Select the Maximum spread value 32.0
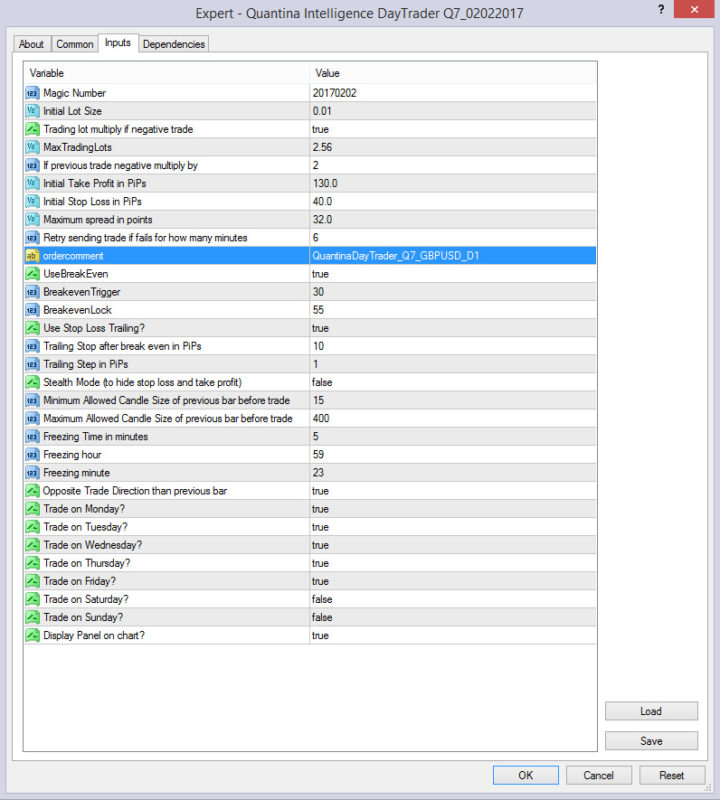The width and height of the screenshot is (720, 800). pyautogui.click(x=322, y=219)
